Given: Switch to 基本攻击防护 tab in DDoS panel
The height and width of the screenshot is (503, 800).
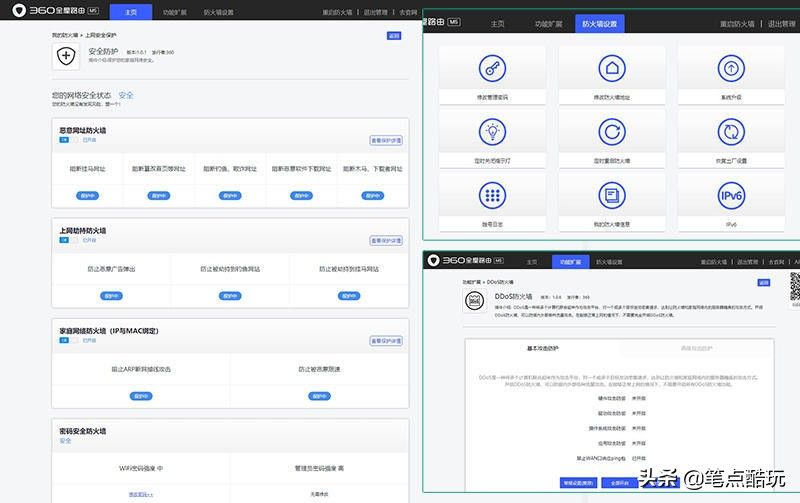Looking at the screenshot, I should coord(543,348).
